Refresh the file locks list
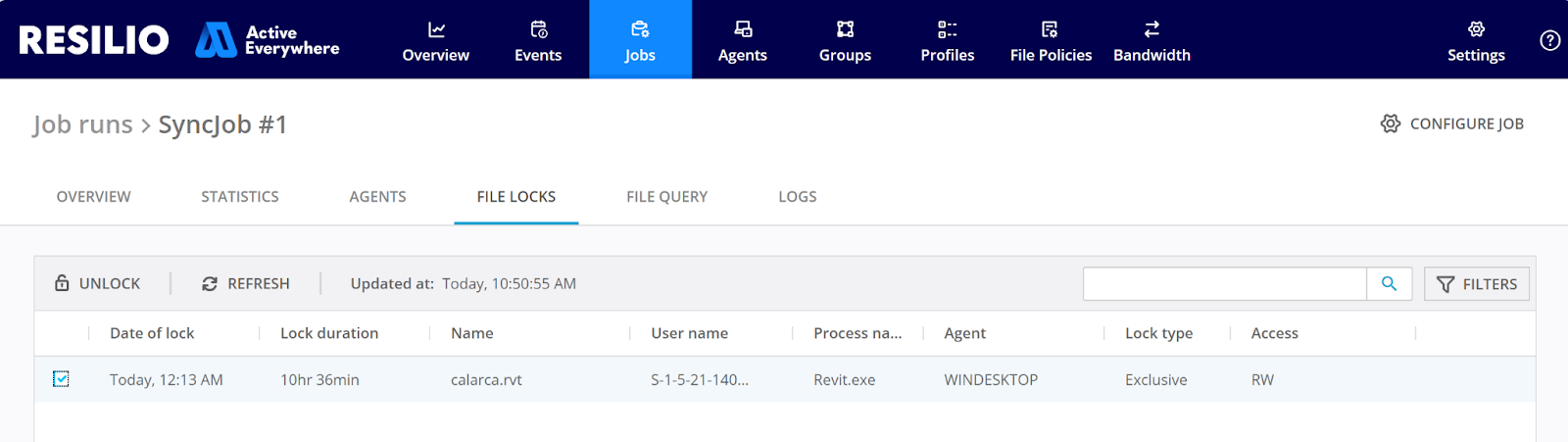The height and width of the screenshot is (442, 1568). point(246,283)
